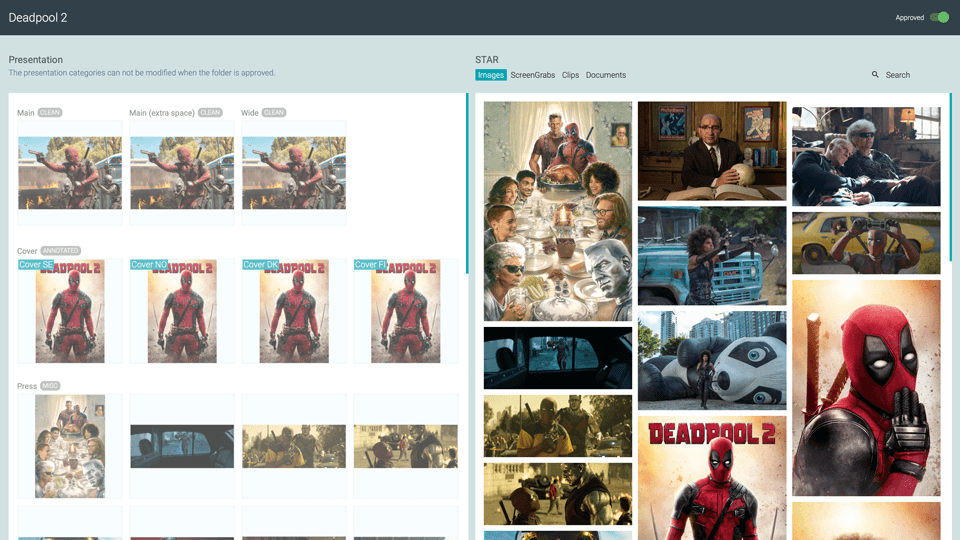960x540 pixels.
Task: Click the CLEAN badge next to Main
Action: 50,113
